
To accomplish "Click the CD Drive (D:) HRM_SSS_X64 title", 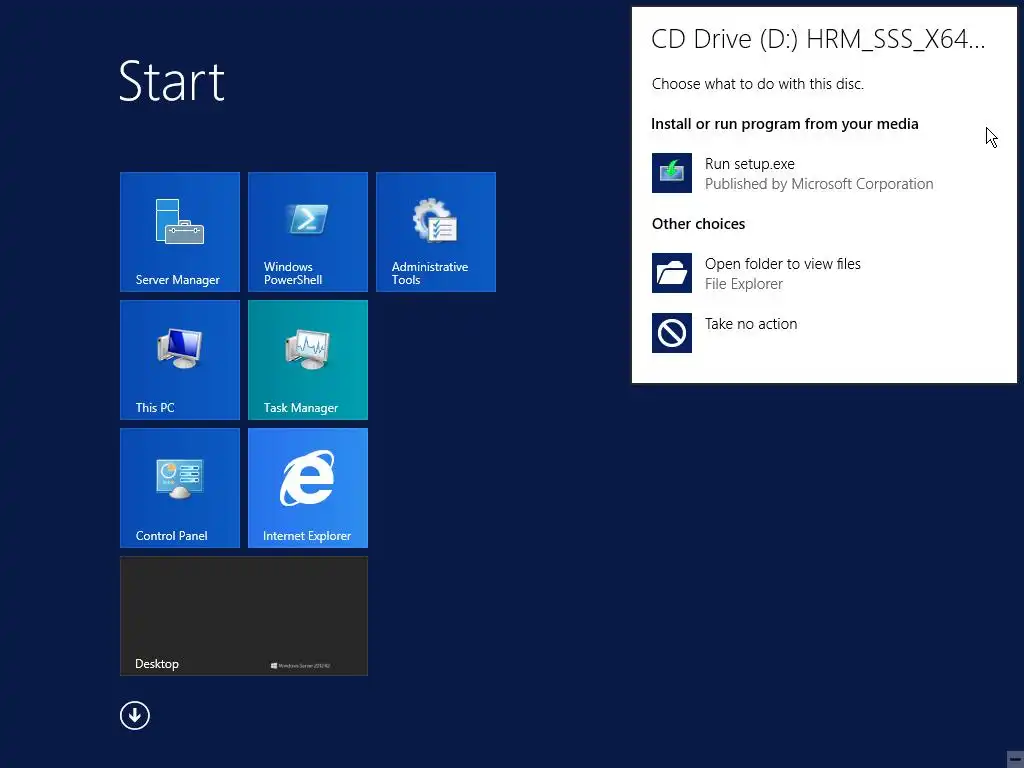I will point(818,39).
